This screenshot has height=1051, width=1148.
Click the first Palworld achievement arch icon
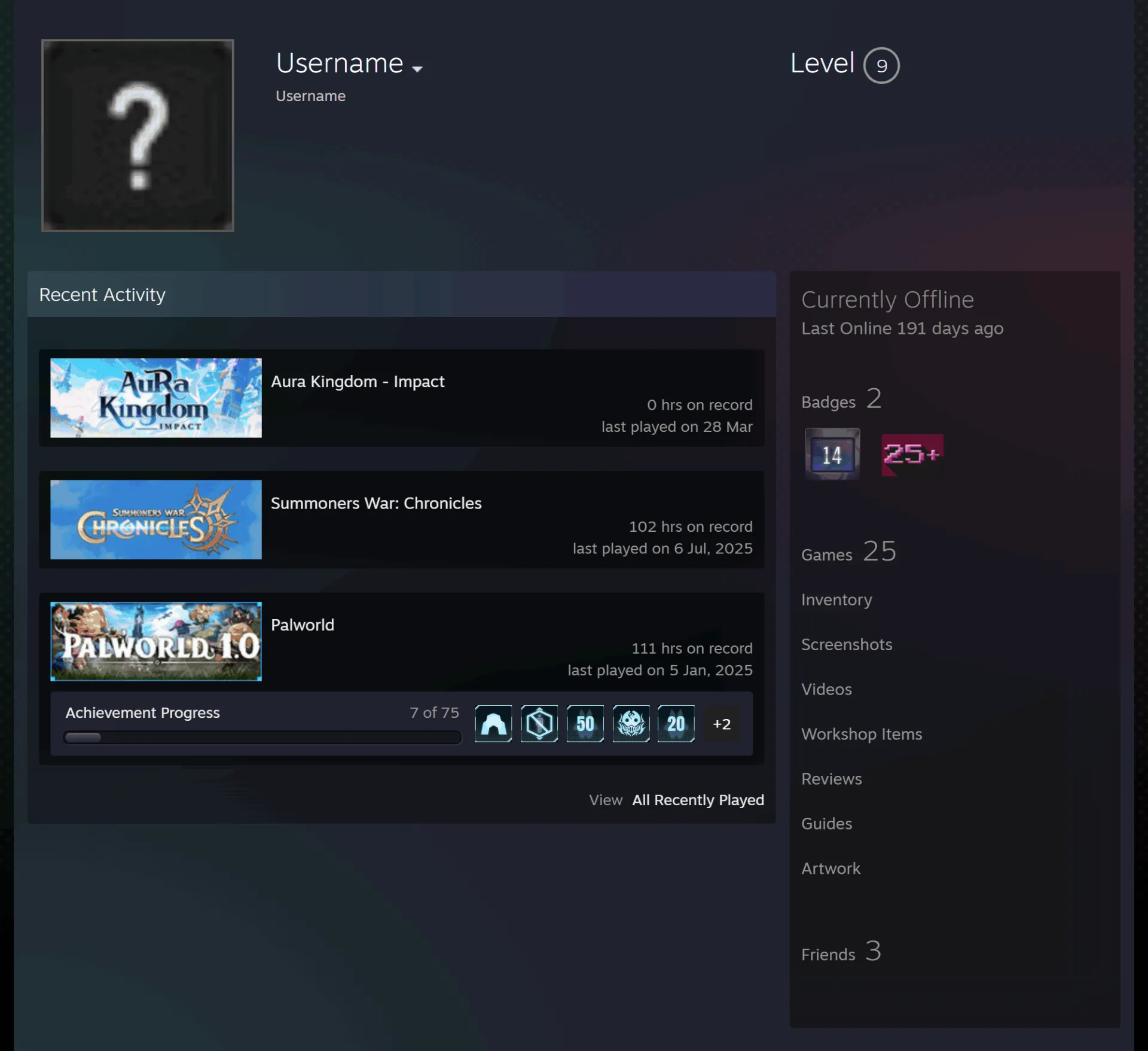click(493, 724)
